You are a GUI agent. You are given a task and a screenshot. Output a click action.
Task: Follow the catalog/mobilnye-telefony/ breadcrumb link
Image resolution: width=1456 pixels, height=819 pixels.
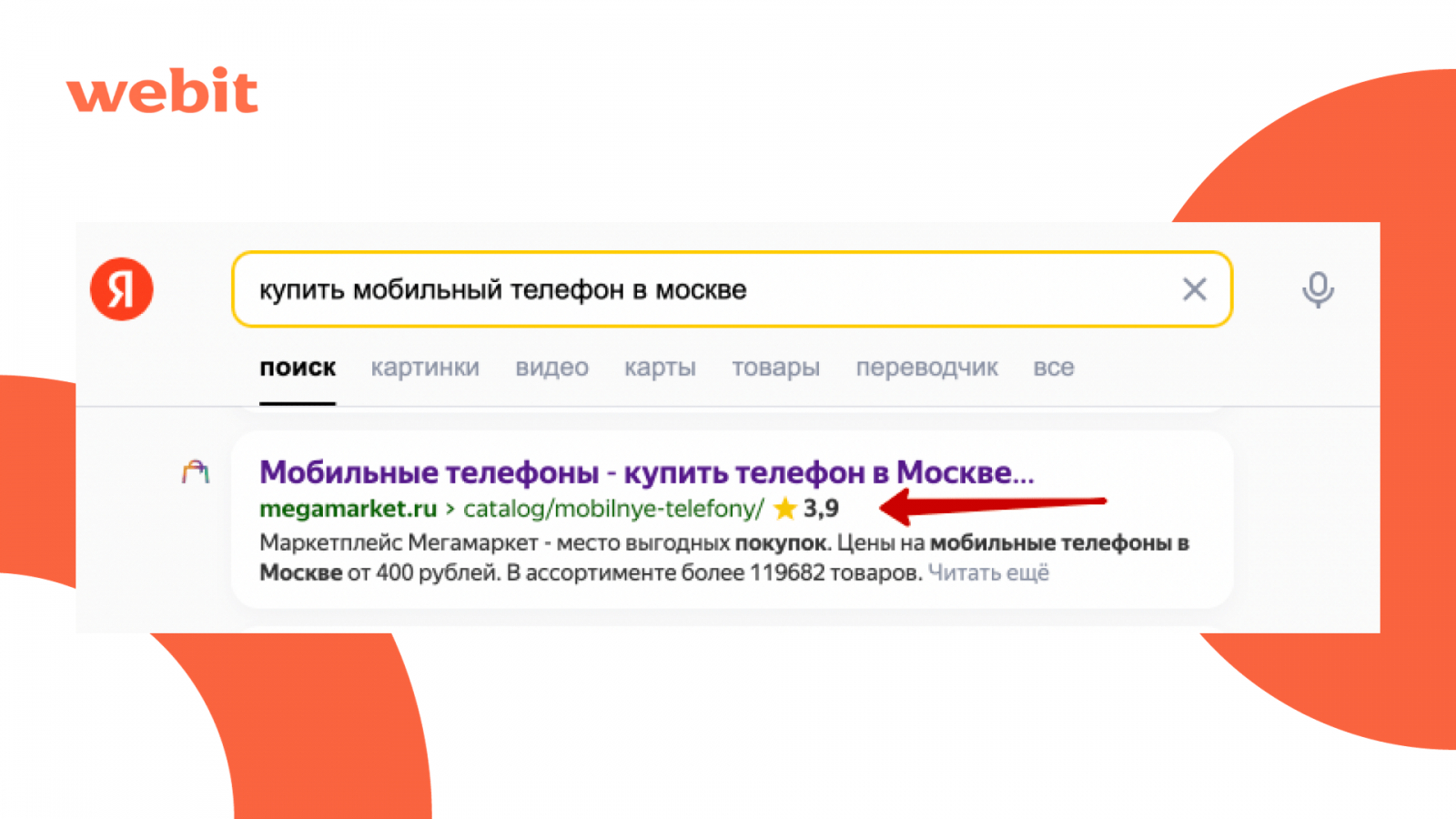point(613,508)
